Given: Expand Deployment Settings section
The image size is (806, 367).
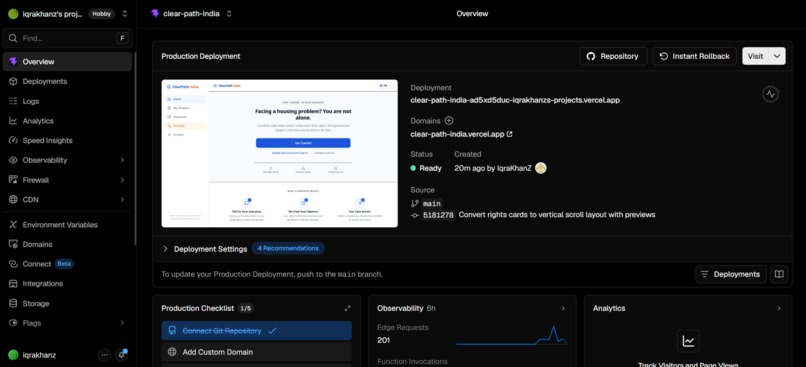Looking at the screenshot, I should tap(166, 249).
